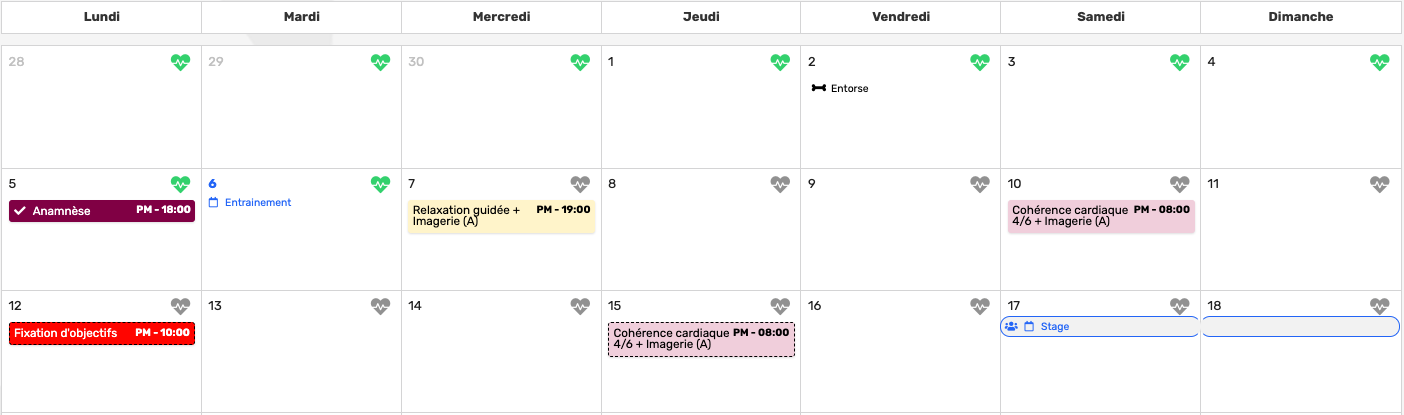Click the green heart icon on day 1
Image resolution: width=1404 pixels, height=415 pixels.
point(780,62)
